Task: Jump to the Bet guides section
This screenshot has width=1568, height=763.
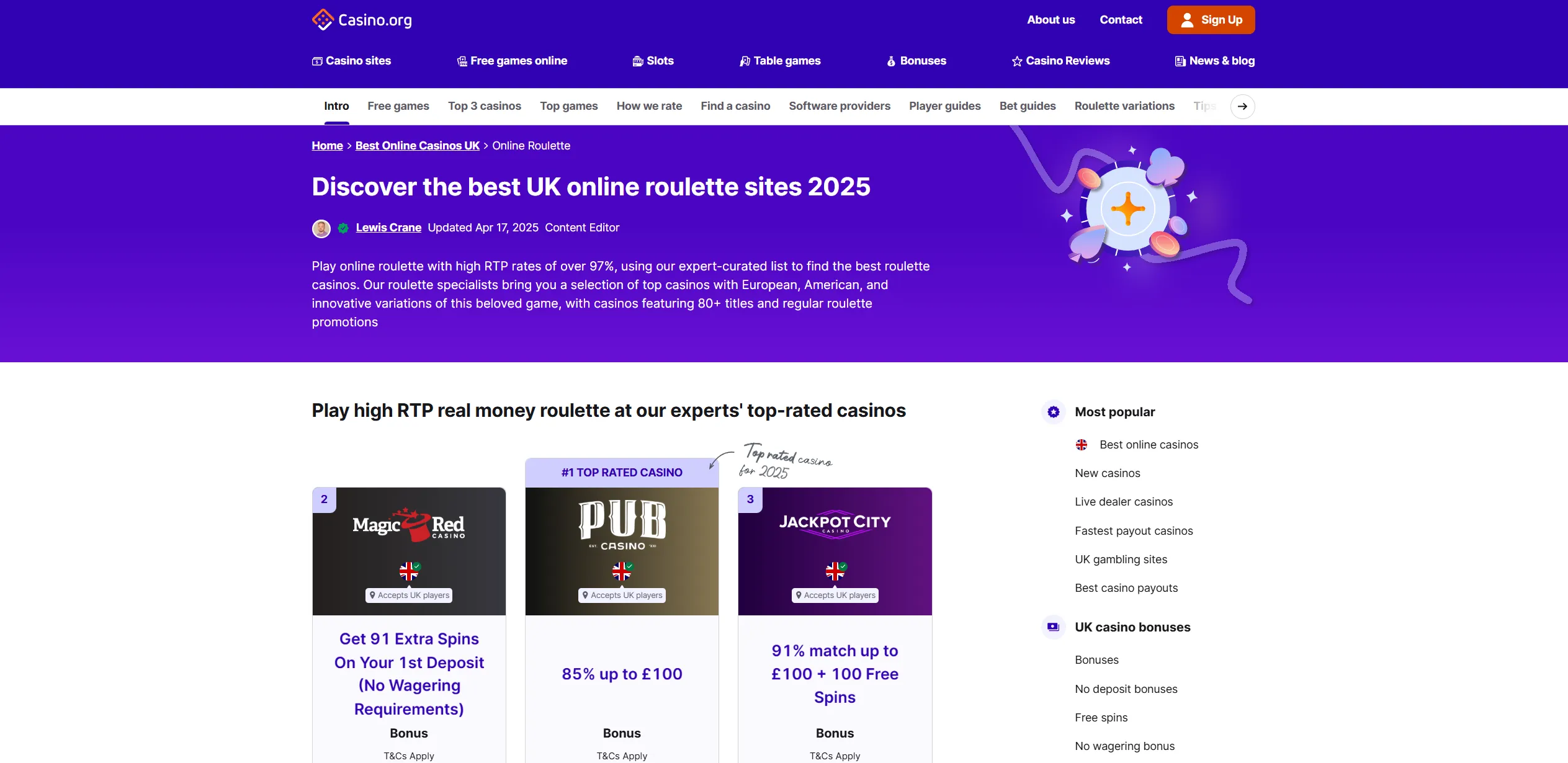Action: 1028,106
